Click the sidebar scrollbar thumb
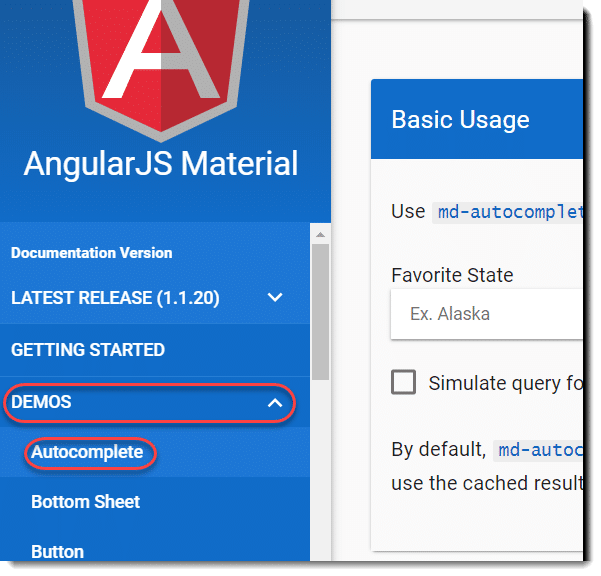Viewport: 601px width, 576px height. click(320, 312)
